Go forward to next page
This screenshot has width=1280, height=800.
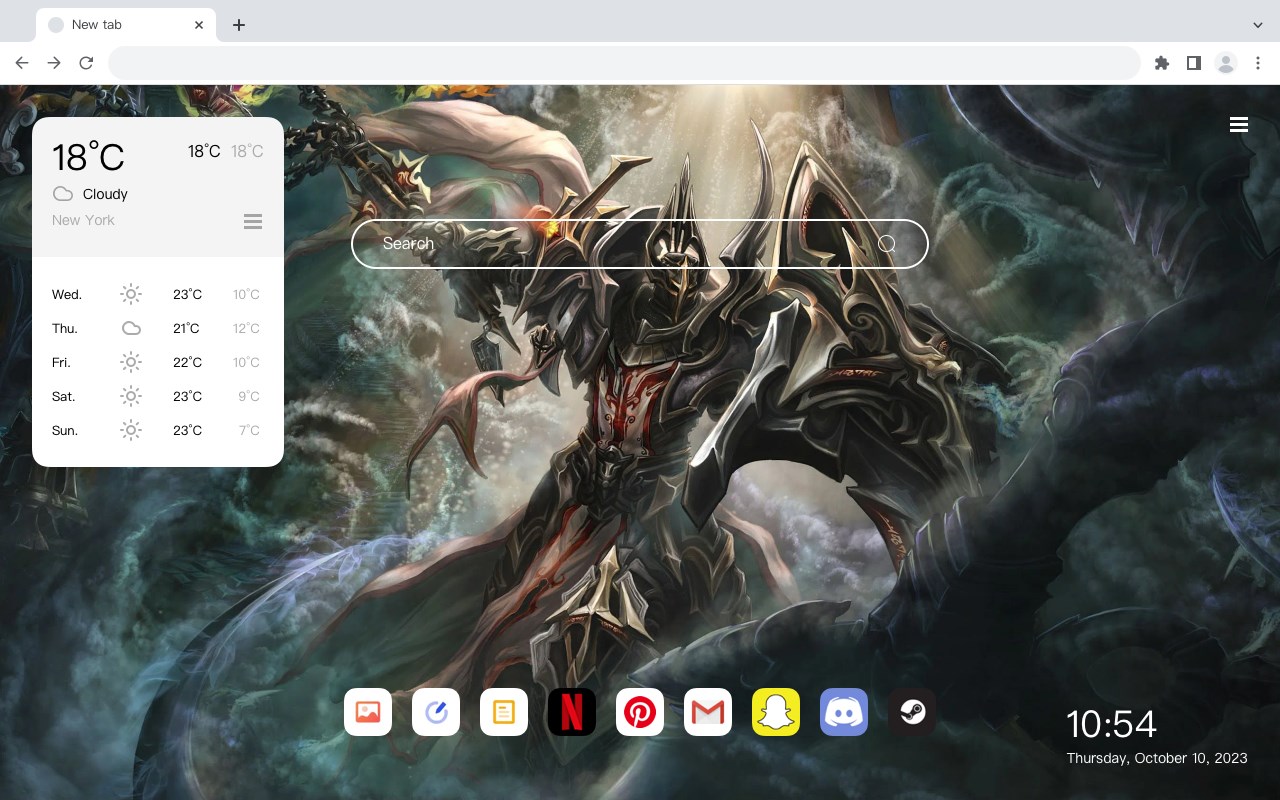point(54,63)
